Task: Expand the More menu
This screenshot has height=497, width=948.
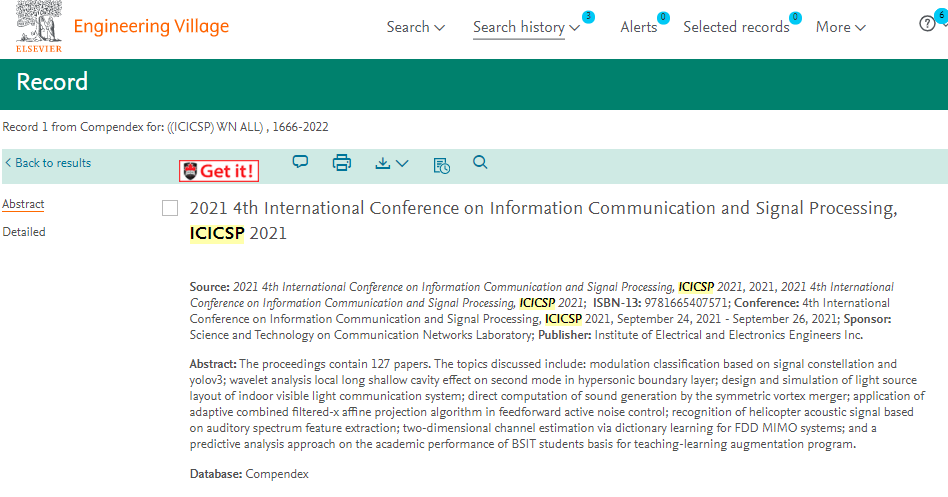Action: [x=840, y=27]
